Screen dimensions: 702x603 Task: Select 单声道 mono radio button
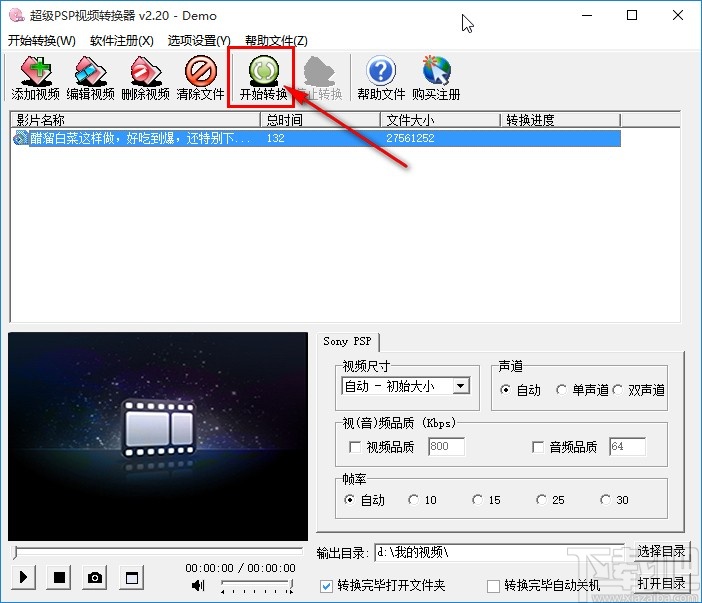561,390
